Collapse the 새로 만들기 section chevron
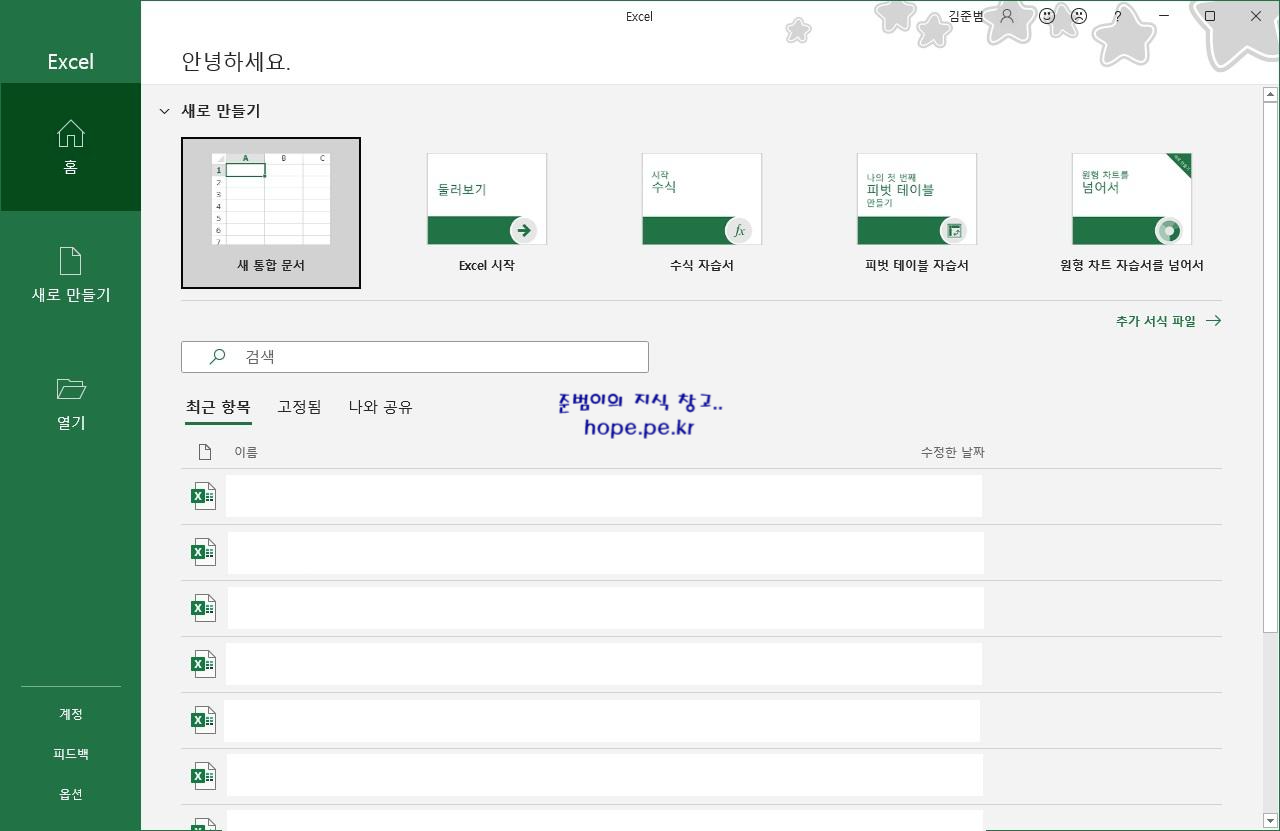This screenshot has height=831, width=1280. 164,111
